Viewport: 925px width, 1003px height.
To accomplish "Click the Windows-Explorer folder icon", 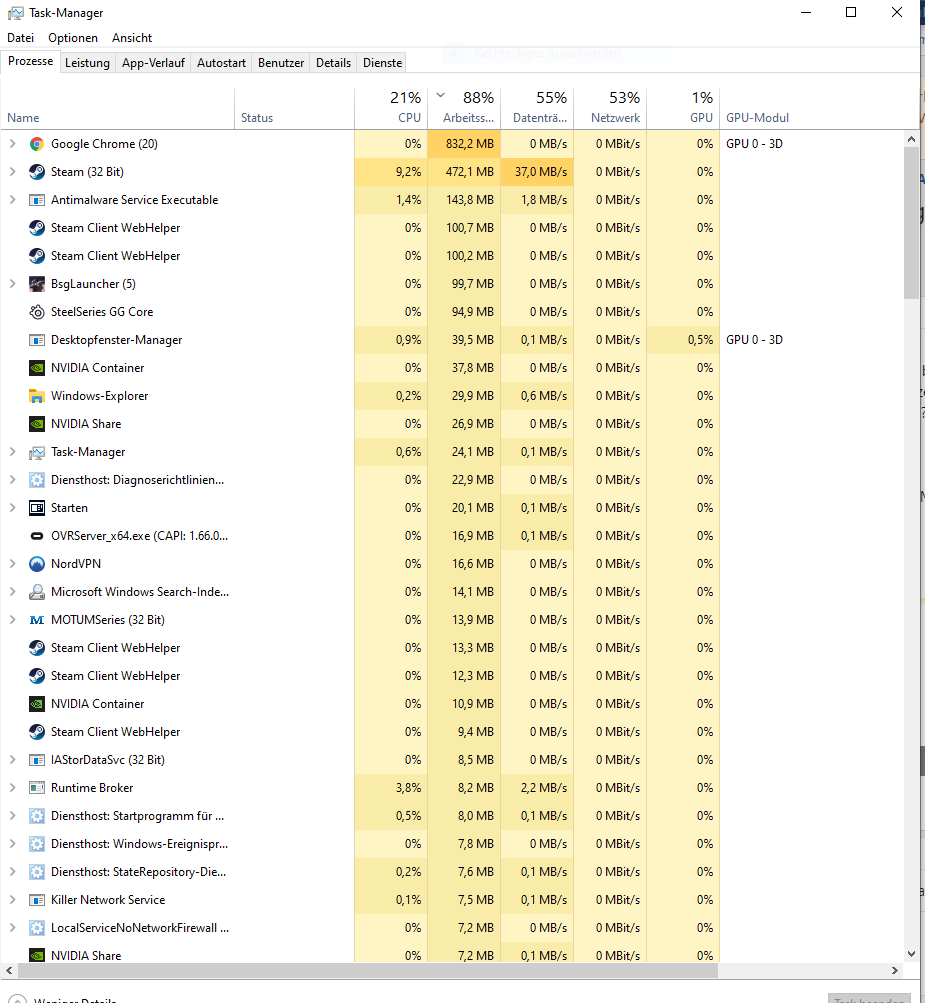I will pos(37,396).
